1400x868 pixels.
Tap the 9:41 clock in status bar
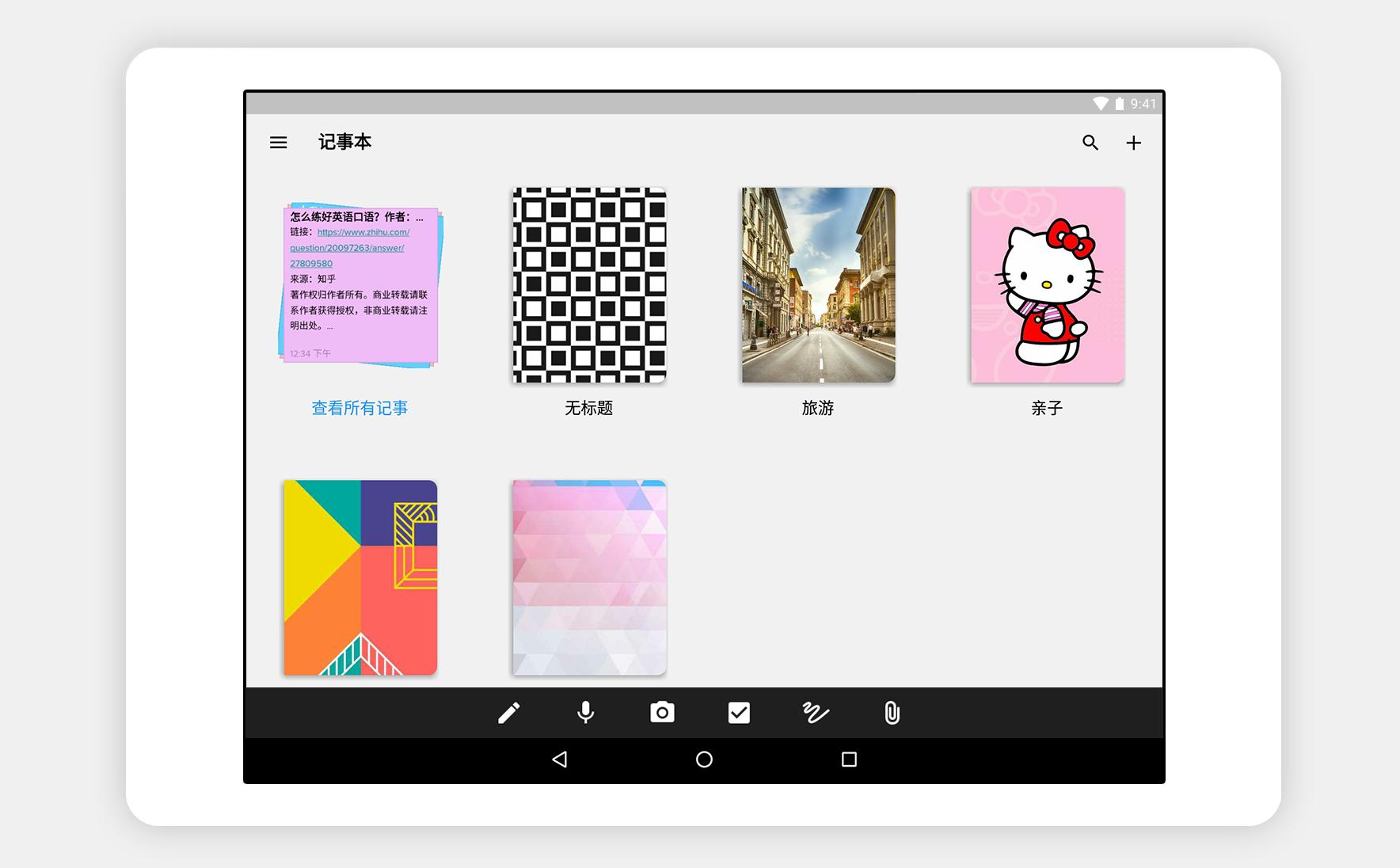pyautogui.click(x=1143, y=104)
